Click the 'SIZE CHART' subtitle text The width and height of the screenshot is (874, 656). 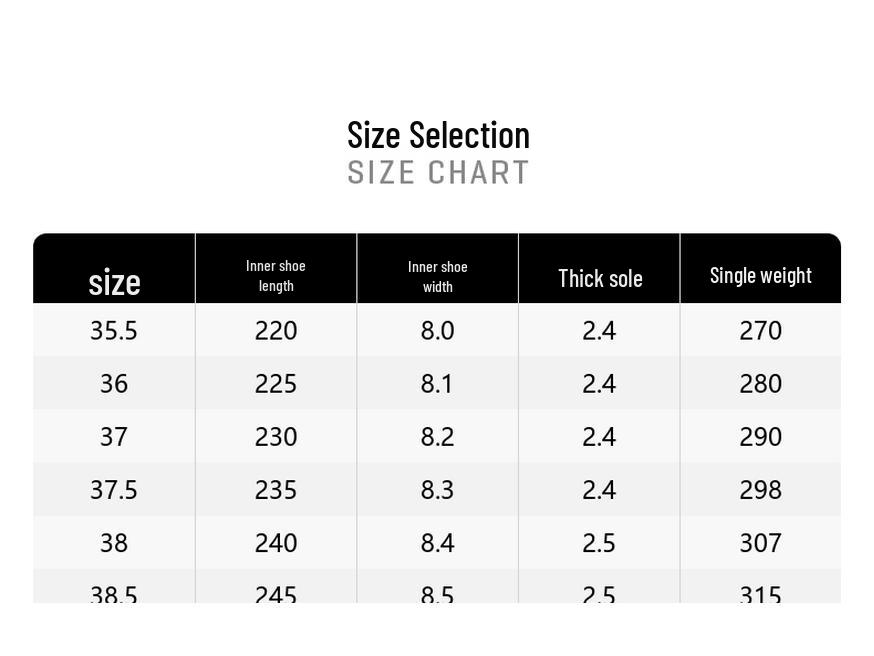438,173
